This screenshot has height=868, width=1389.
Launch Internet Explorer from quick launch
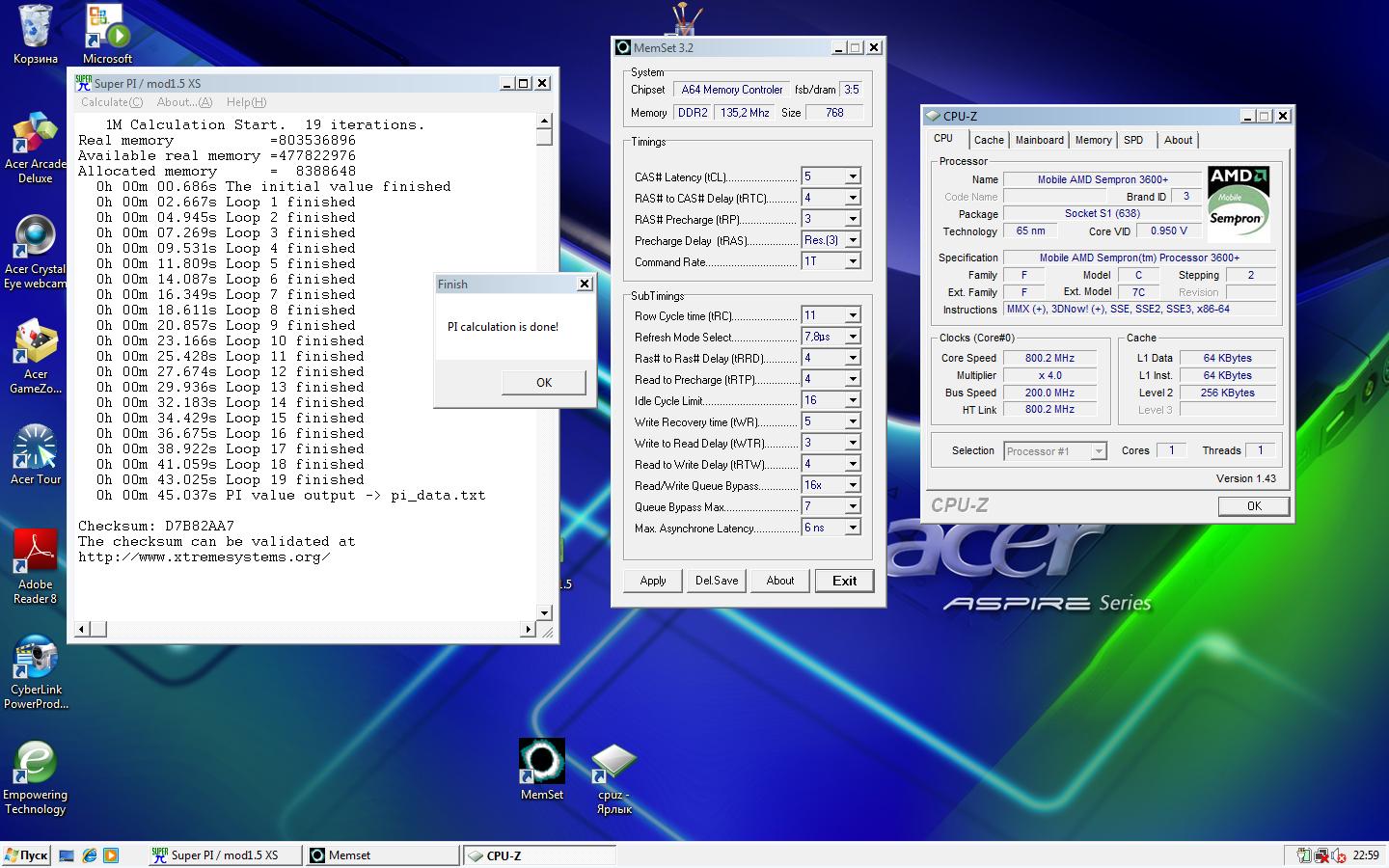click(x=89, y=855)
